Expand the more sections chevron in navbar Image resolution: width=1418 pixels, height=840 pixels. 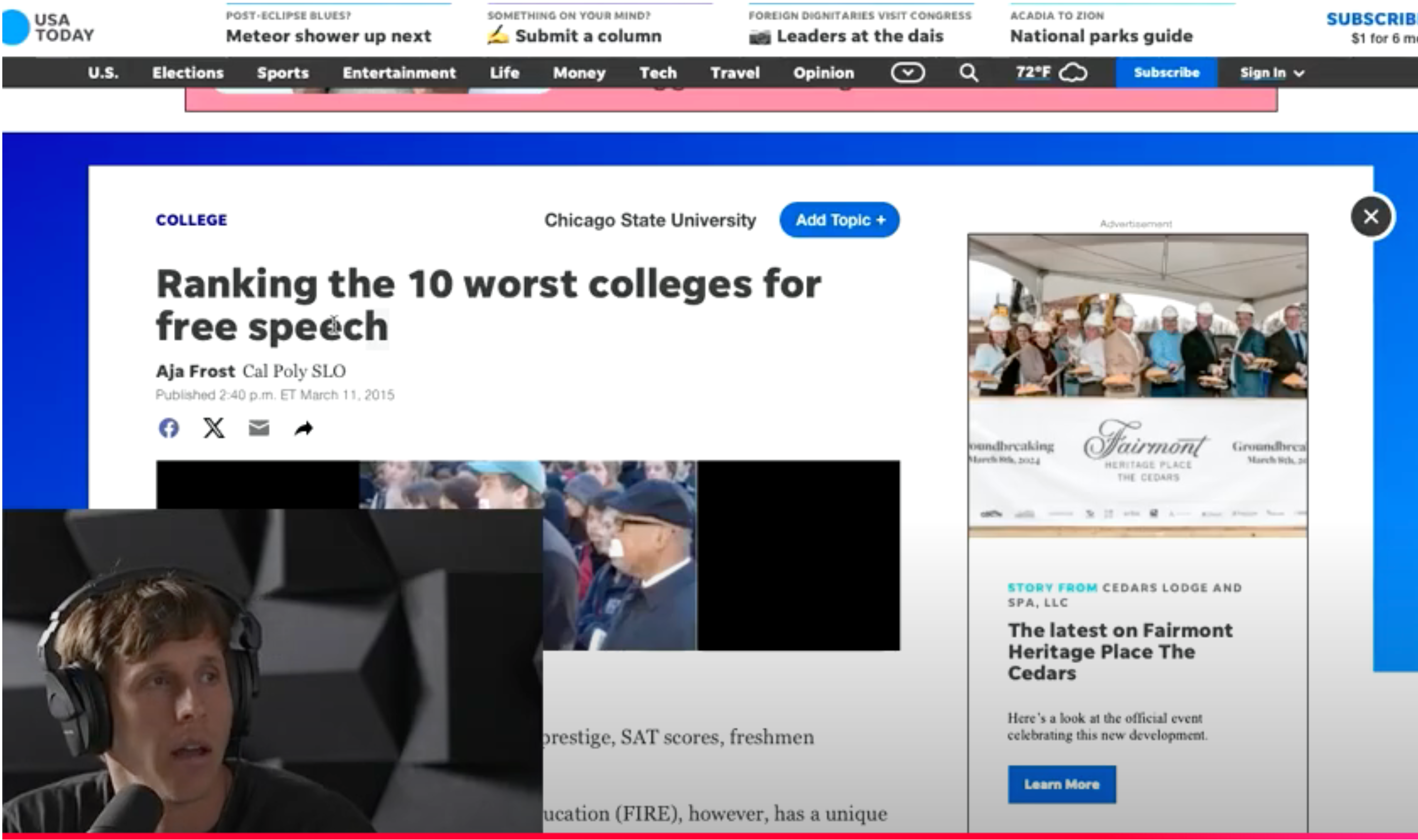[x=908, y=72]
